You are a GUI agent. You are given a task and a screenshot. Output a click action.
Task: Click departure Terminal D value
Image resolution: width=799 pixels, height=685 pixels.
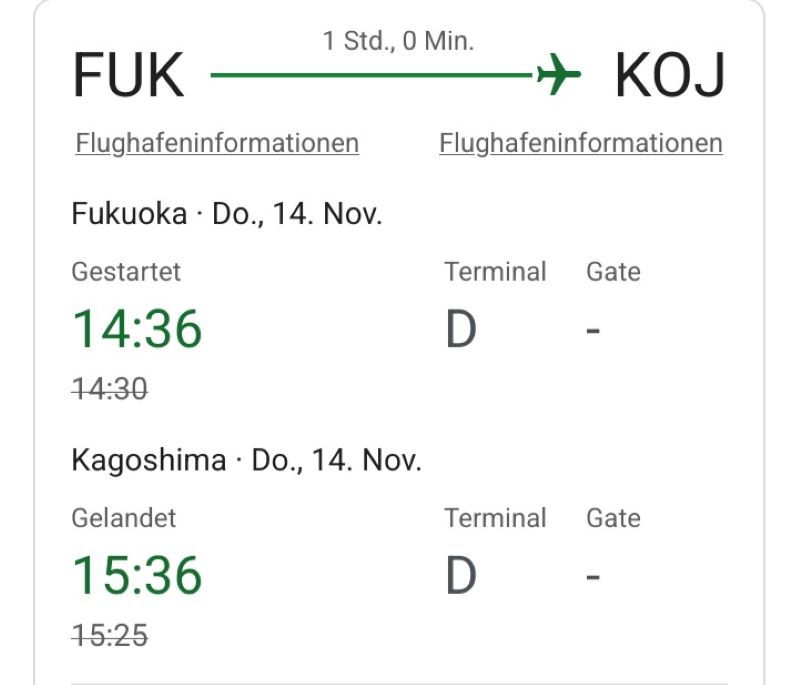461,330
